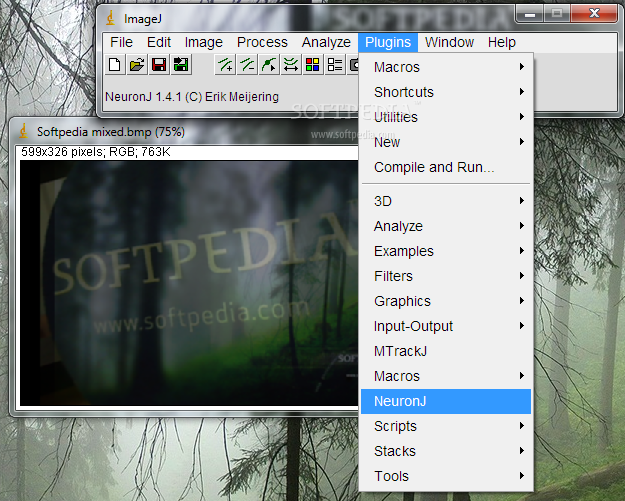Click the camera snapshot icon in toolbar
This screenshot has height=501, width=625.
353,65
